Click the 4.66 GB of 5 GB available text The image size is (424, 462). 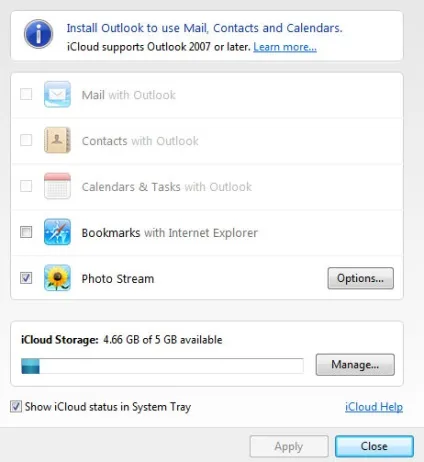[x=163, y=340]
